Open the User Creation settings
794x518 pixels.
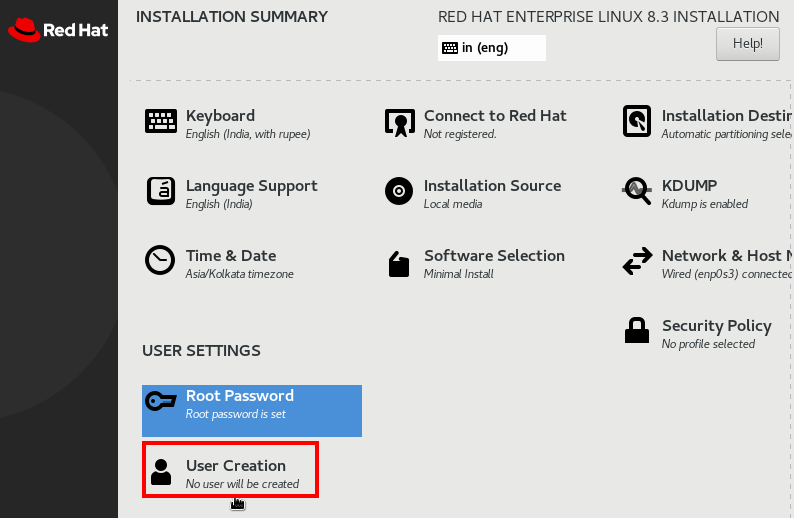(230, 470)
